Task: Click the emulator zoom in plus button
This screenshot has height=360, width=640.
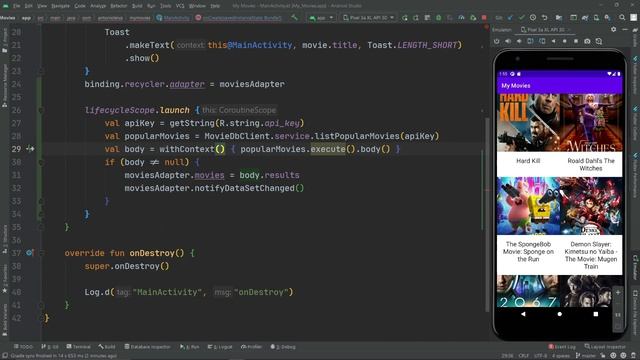Action: pos(618,292)
